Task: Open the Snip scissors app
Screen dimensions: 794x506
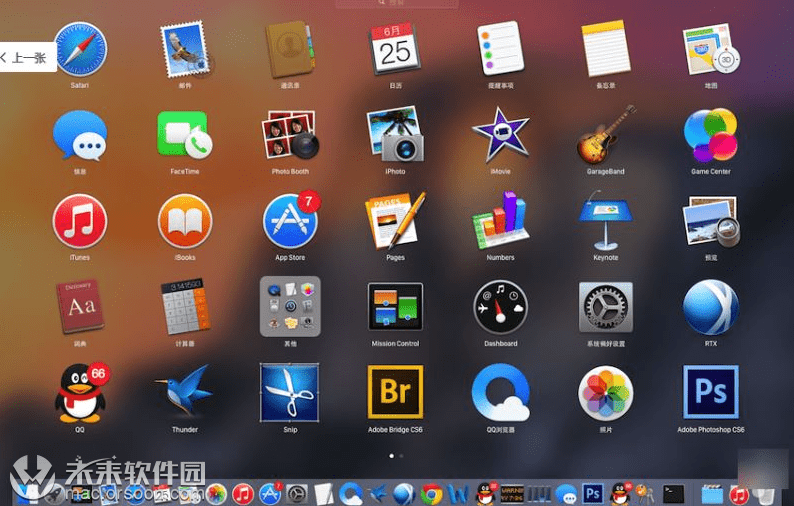Action: pos(290,393)
